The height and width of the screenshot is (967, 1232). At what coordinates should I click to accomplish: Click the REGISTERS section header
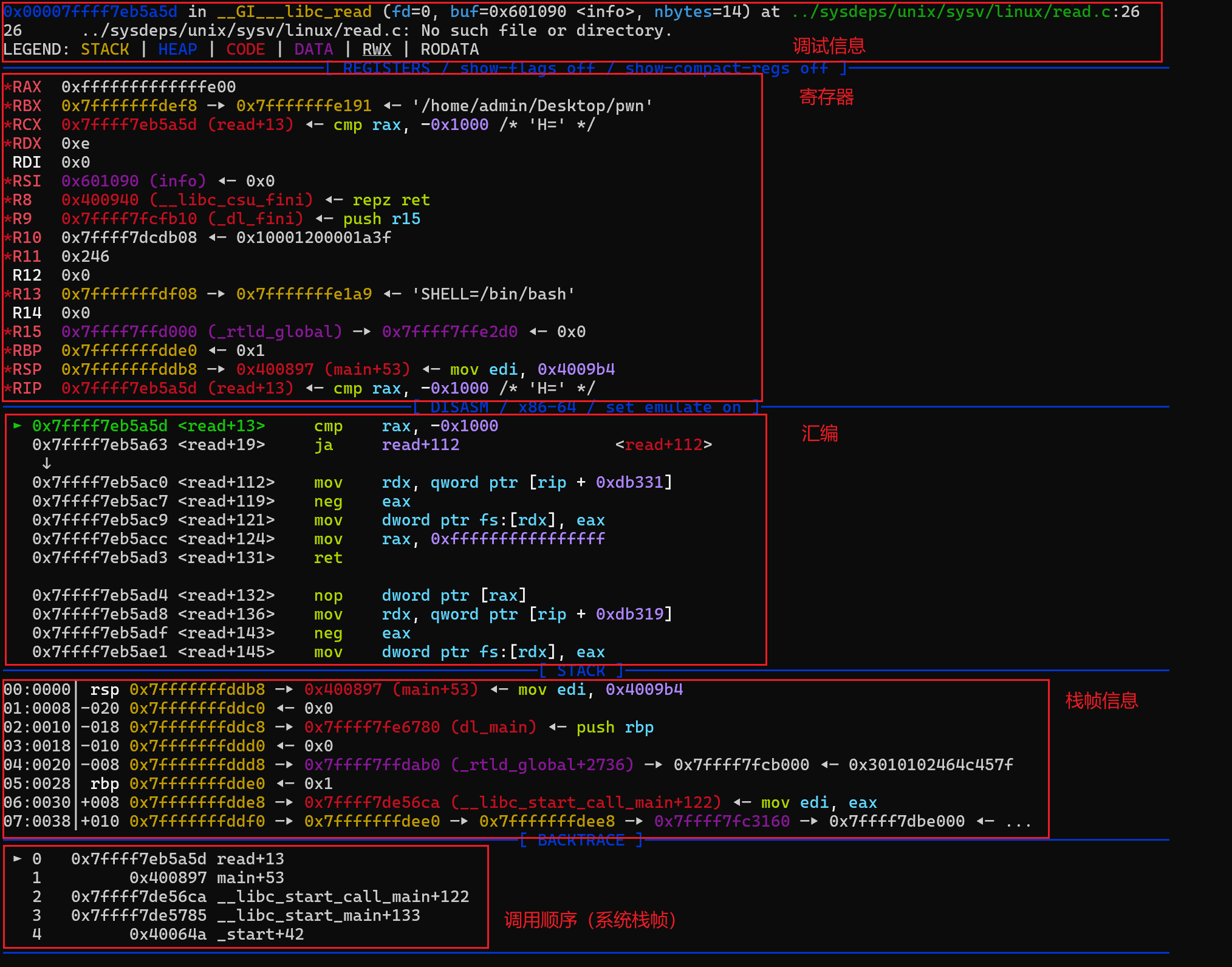386,68
